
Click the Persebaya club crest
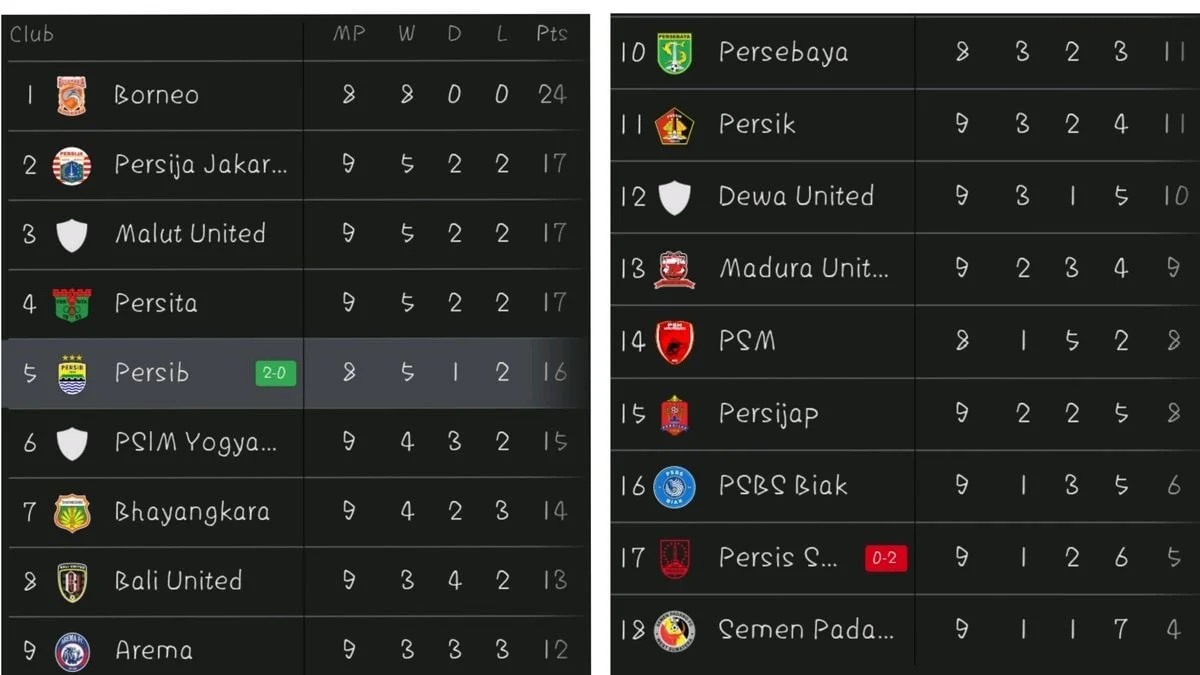point(674,53)
